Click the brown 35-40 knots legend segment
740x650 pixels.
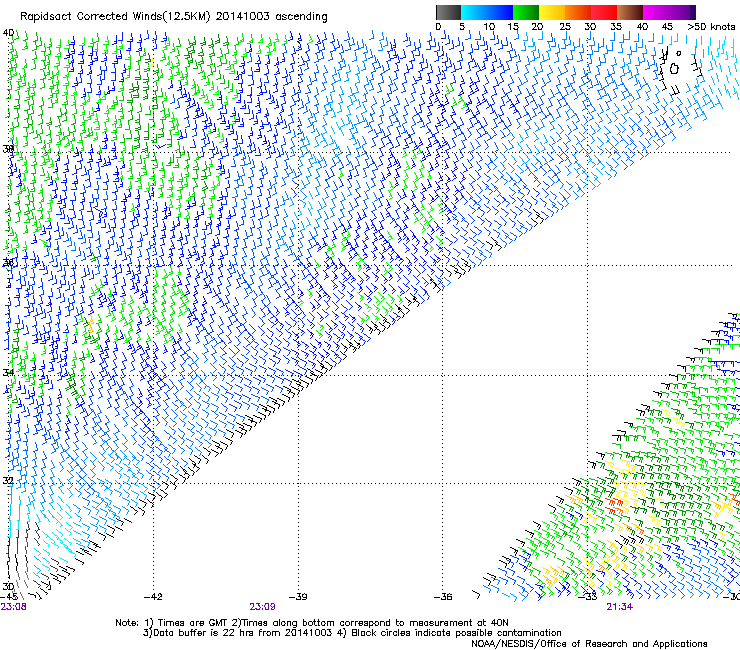(630, 12)
